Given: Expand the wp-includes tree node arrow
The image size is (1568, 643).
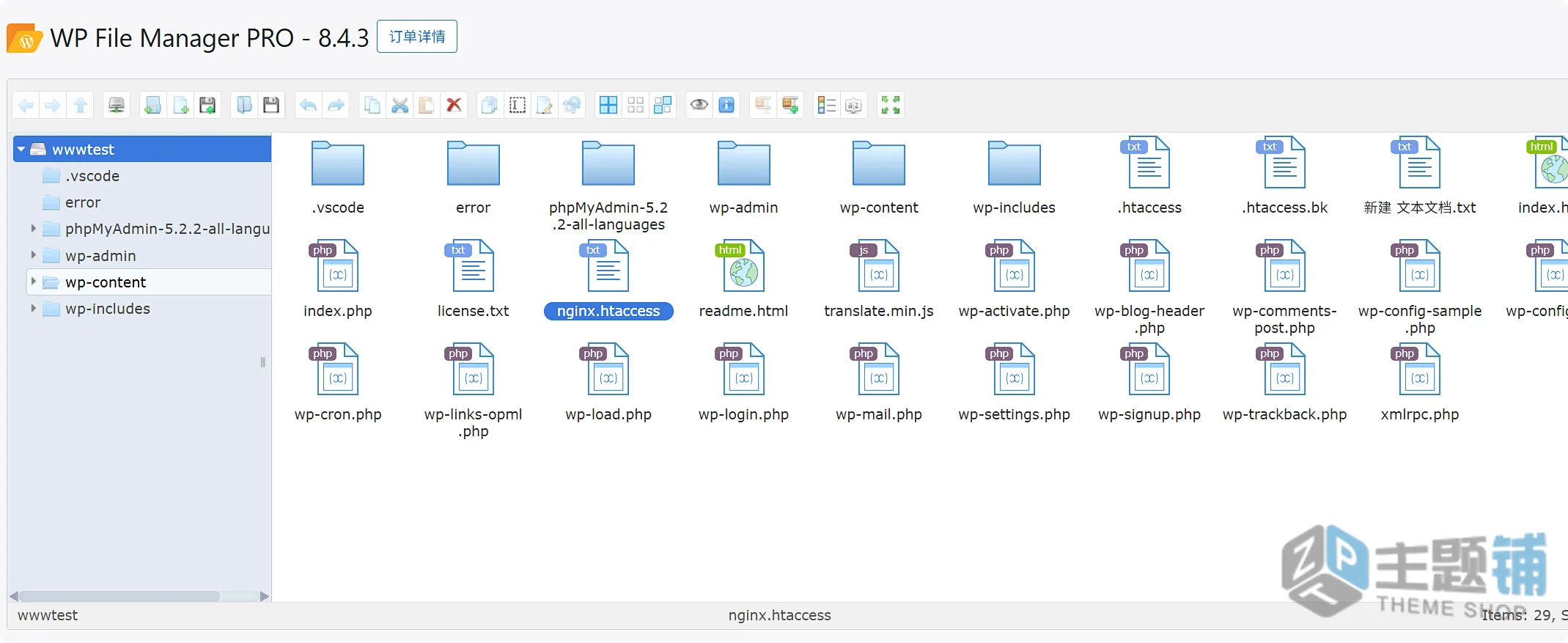Looking at the screenshot, I should [33, 309].
